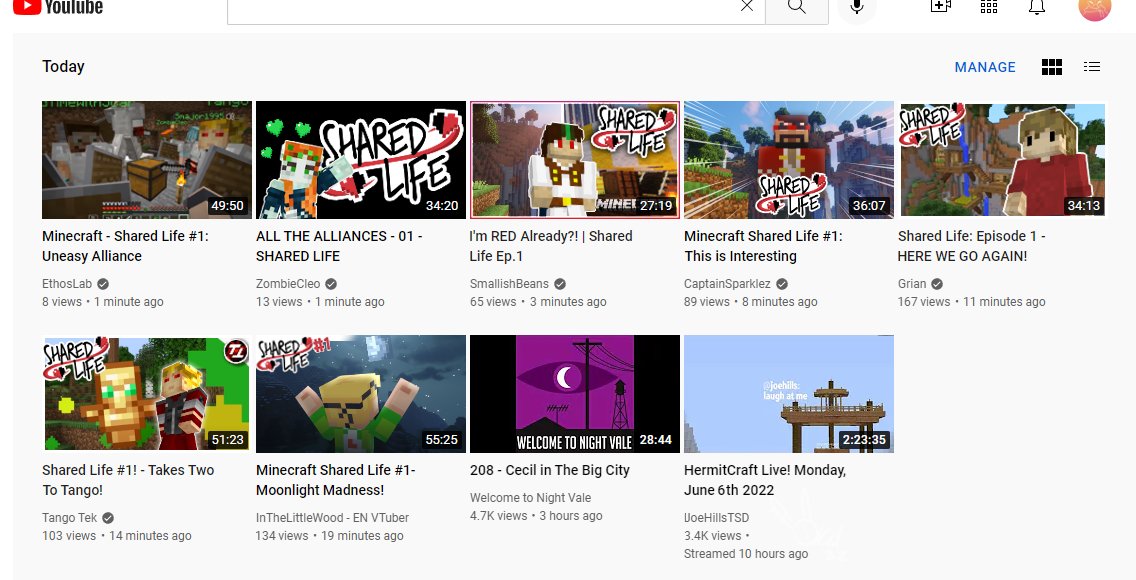Click title 'I'm RED Already?! | Shared Life Ep.1'
This screenshot has height=580, width=1136.
pyautogui.click(x=551, y=246)
